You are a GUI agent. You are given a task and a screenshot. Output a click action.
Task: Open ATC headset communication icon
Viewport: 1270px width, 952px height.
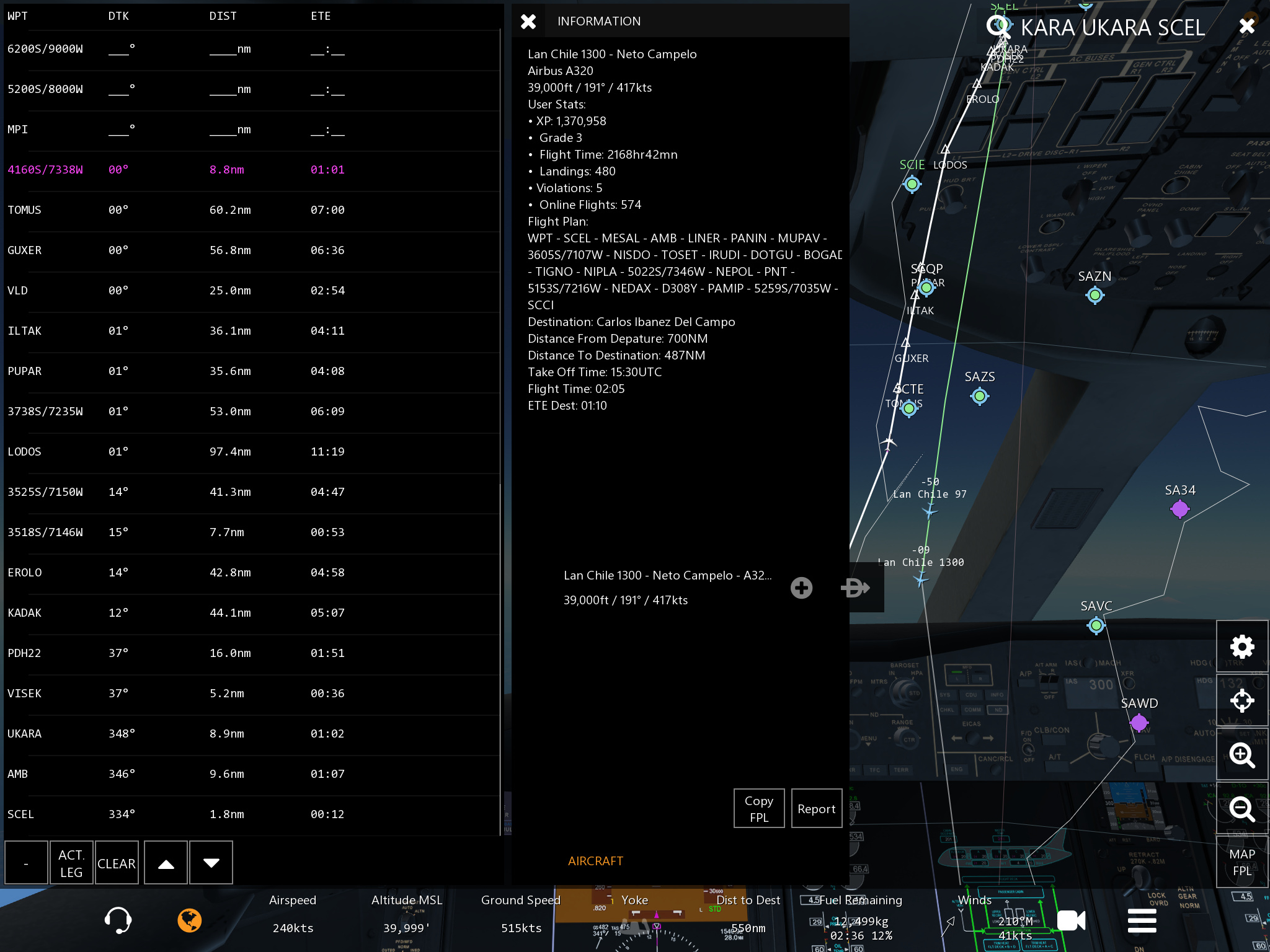[118, 920]
